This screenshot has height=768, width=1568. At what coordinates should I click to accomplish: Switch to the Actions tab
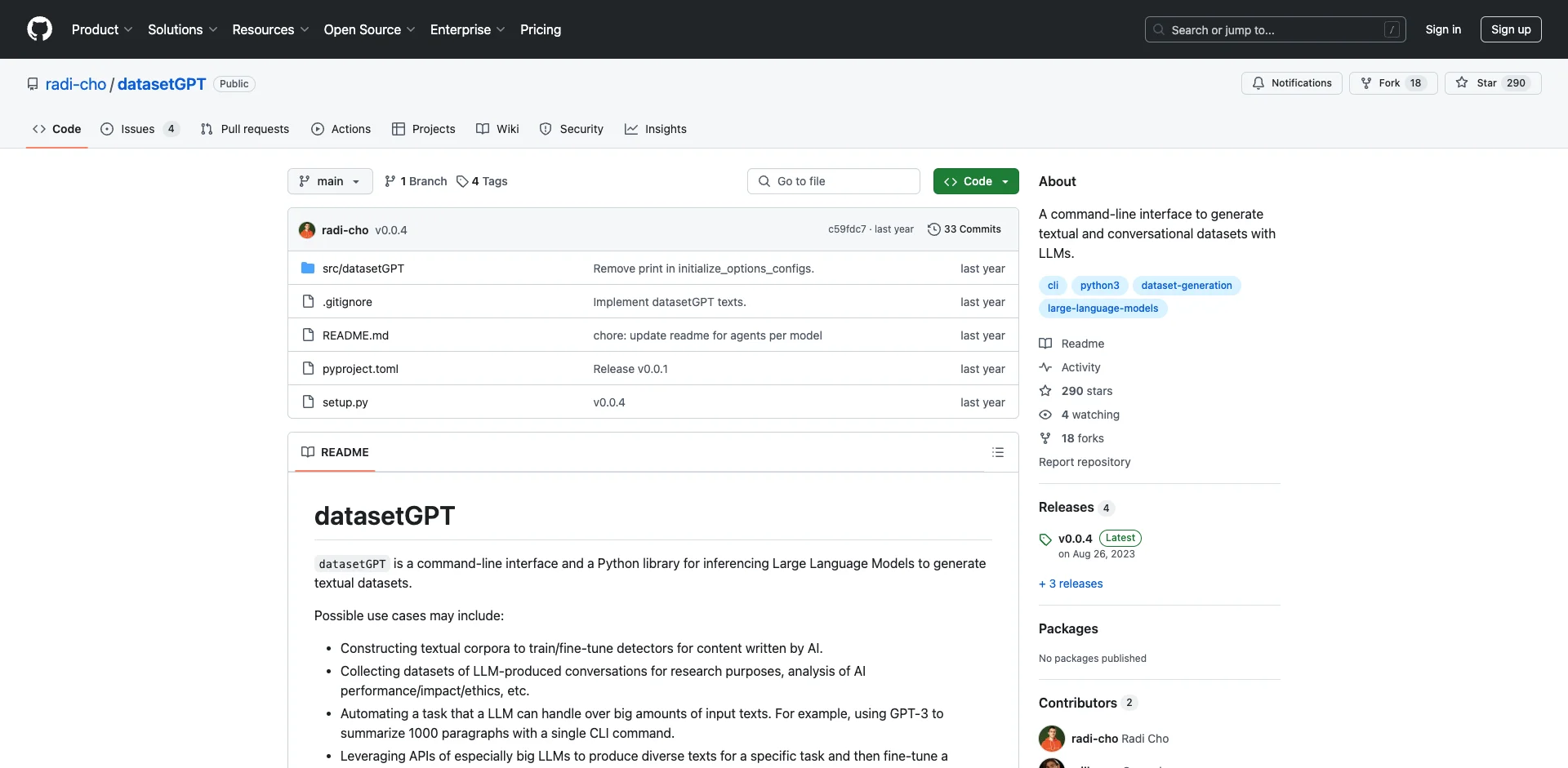point(341,129)
